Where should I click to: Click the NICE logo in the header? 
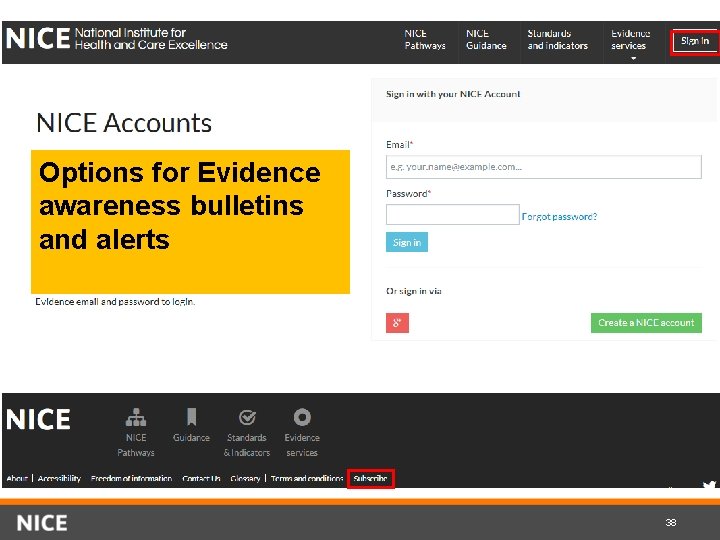[x=116, y=39]
